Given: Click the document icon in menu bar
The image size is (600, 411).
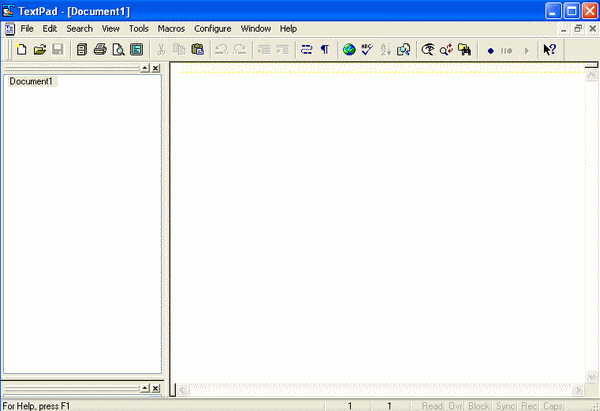Looking at the screenshot, I should coord(10,29).
